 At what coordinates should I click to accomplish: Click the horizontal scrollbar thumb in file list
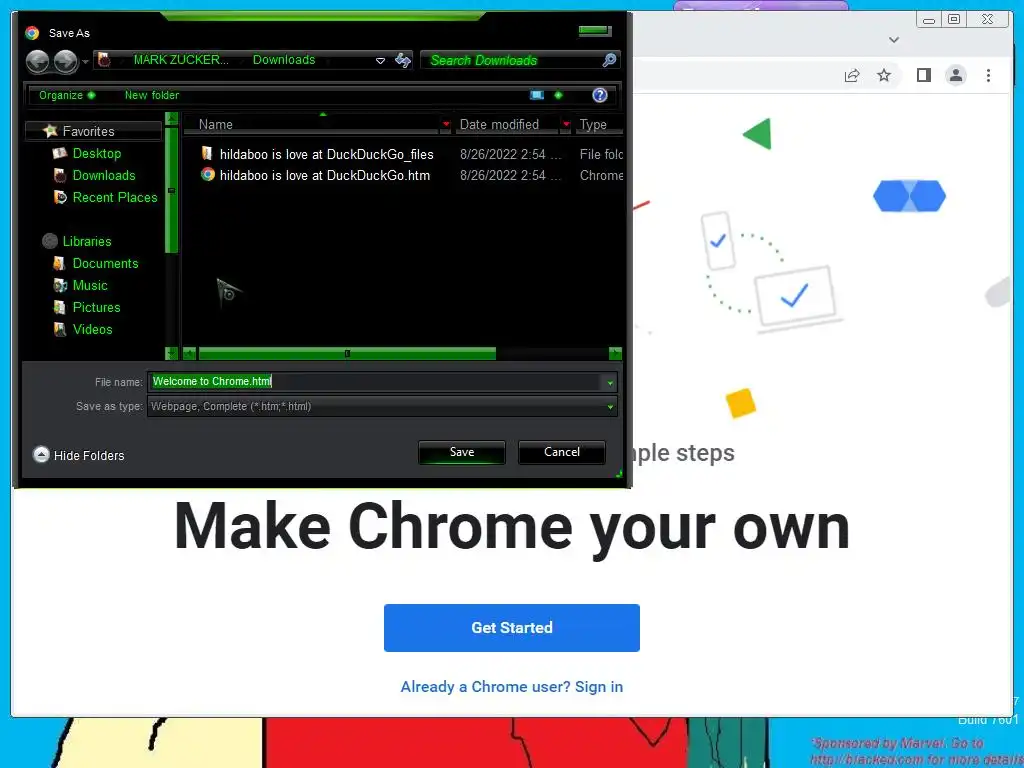pos(347,354)
